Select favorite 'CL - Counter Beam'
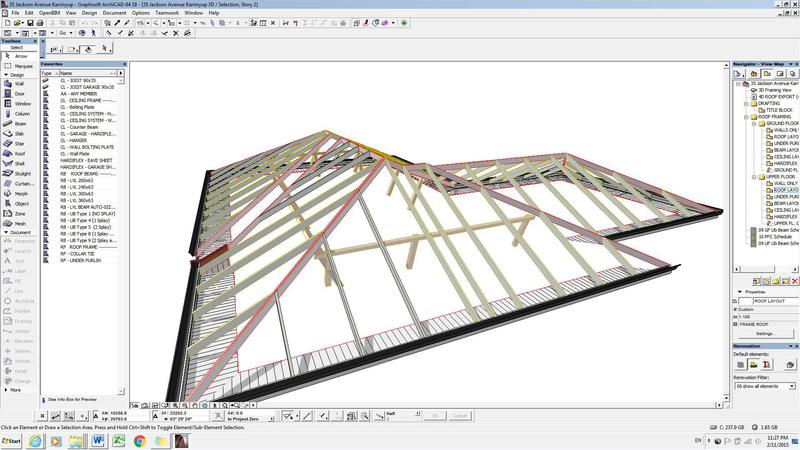Screen dimensions: 800x450 click(x=79, y=127)
